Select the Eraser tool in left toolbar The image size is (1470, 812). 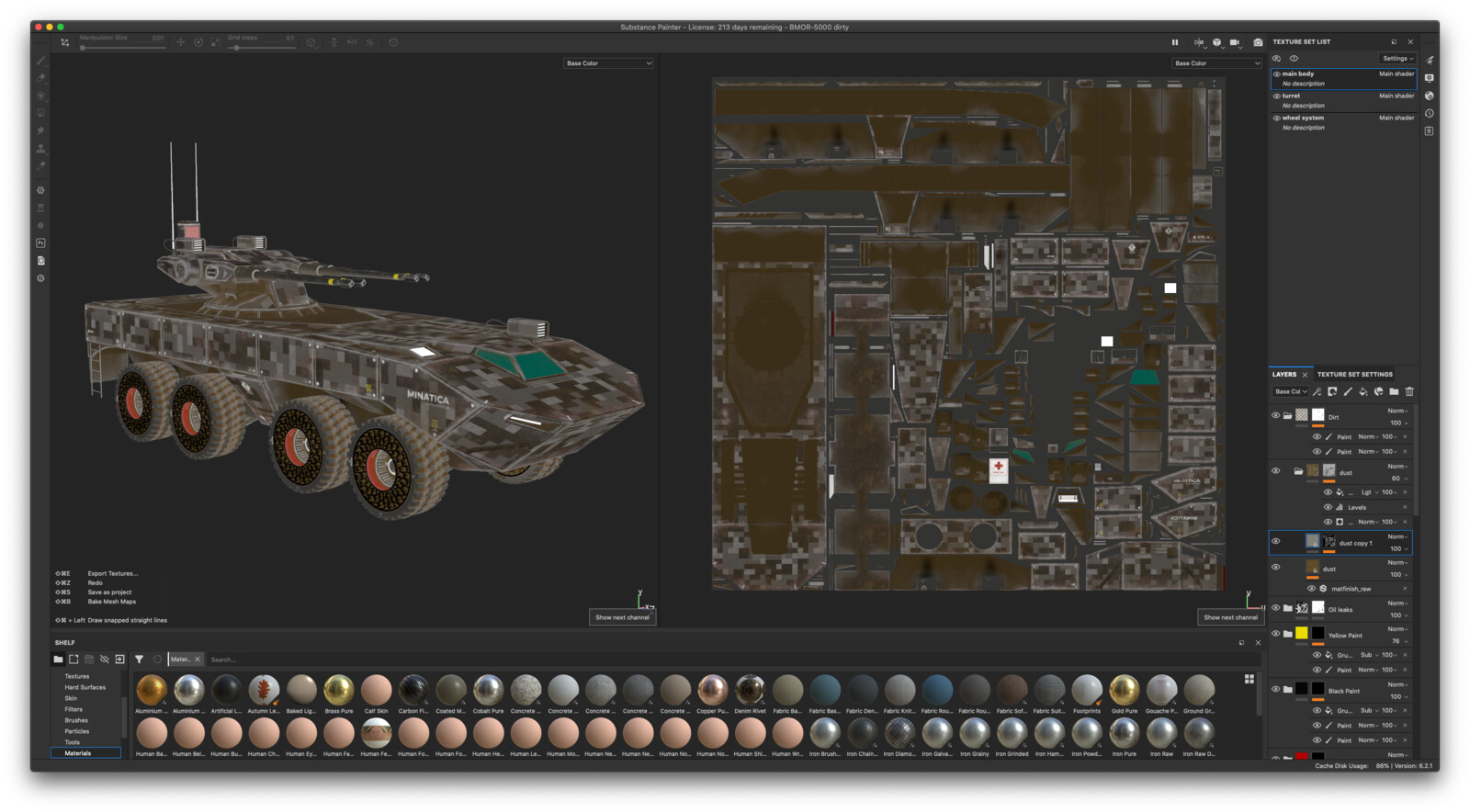40,78
